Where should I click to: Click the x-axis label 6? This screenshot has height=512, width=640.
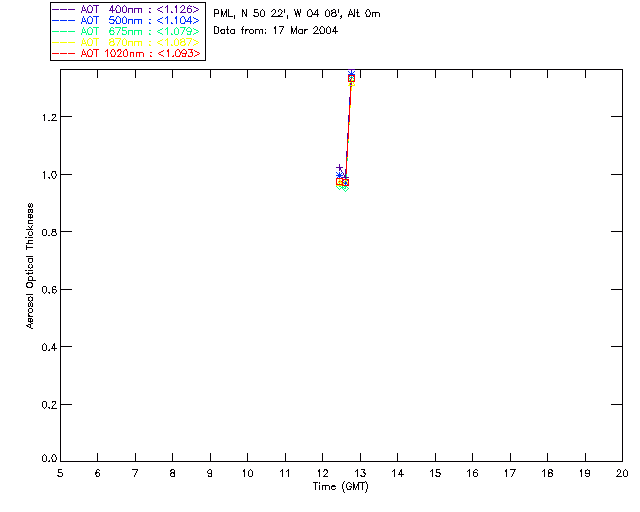pyautogui.click(x=98, y=474)
